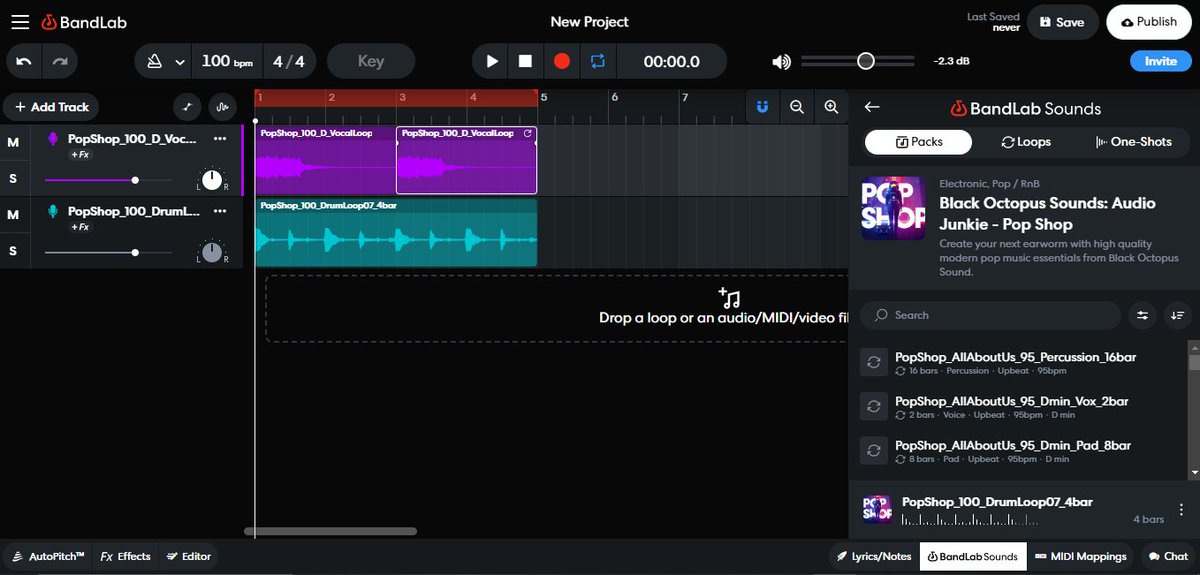
Task: Play the project
Action: (492, 61)
